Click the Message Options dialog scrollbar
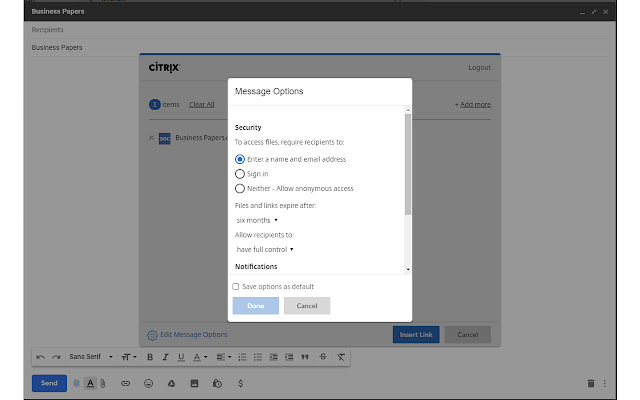The width and height of the screenshot is (640, 400). click(x=407, y=165)
